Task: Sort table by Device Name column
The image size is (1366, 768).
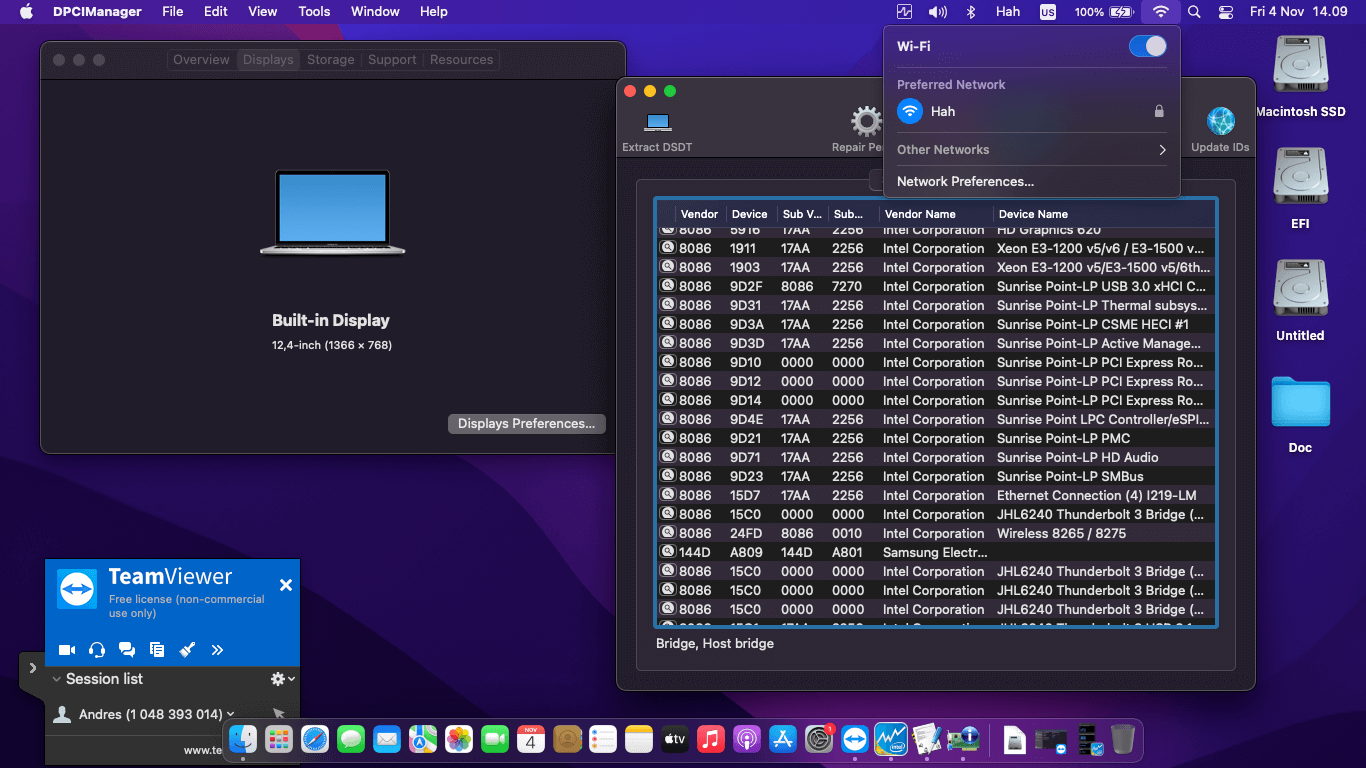Action: pos(1105,214)
